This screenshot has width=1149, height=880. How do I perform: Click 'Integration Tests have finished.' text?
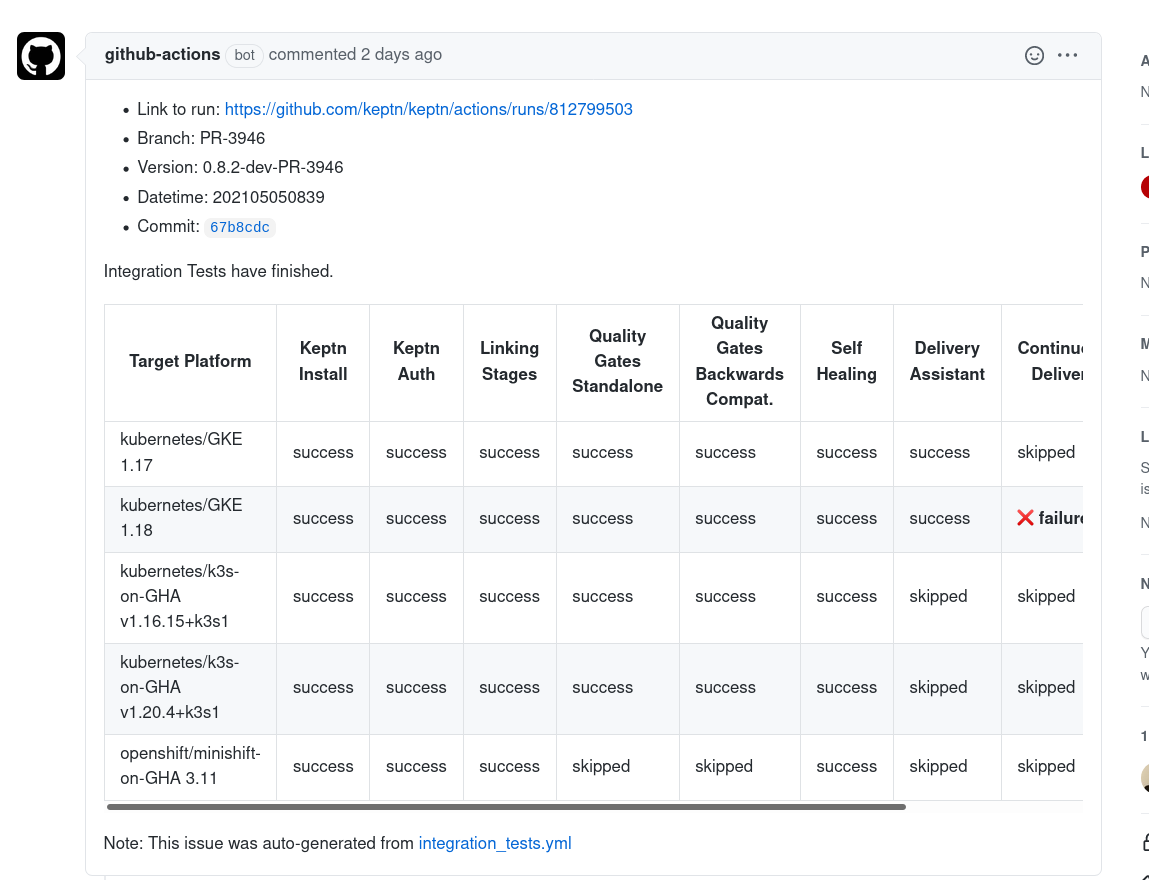[x=218, y=271]
